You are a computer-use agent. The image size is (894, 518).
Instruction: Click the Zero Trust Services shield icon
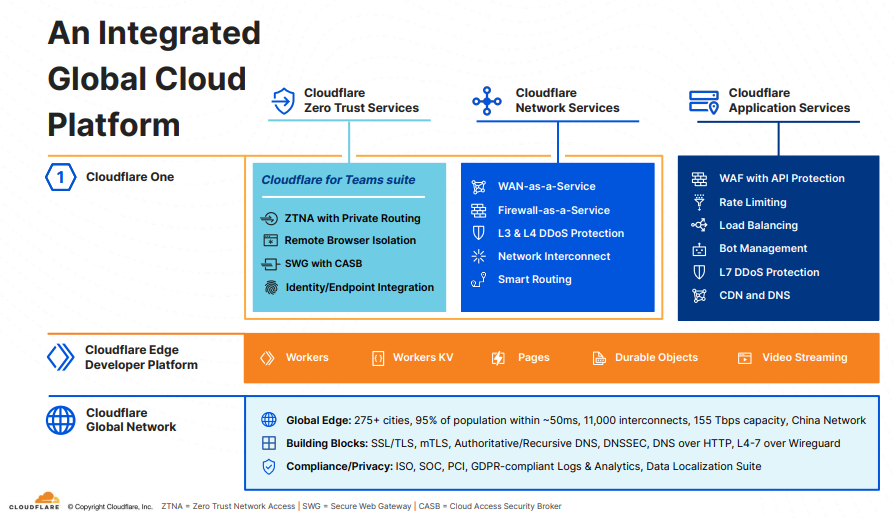283,101
